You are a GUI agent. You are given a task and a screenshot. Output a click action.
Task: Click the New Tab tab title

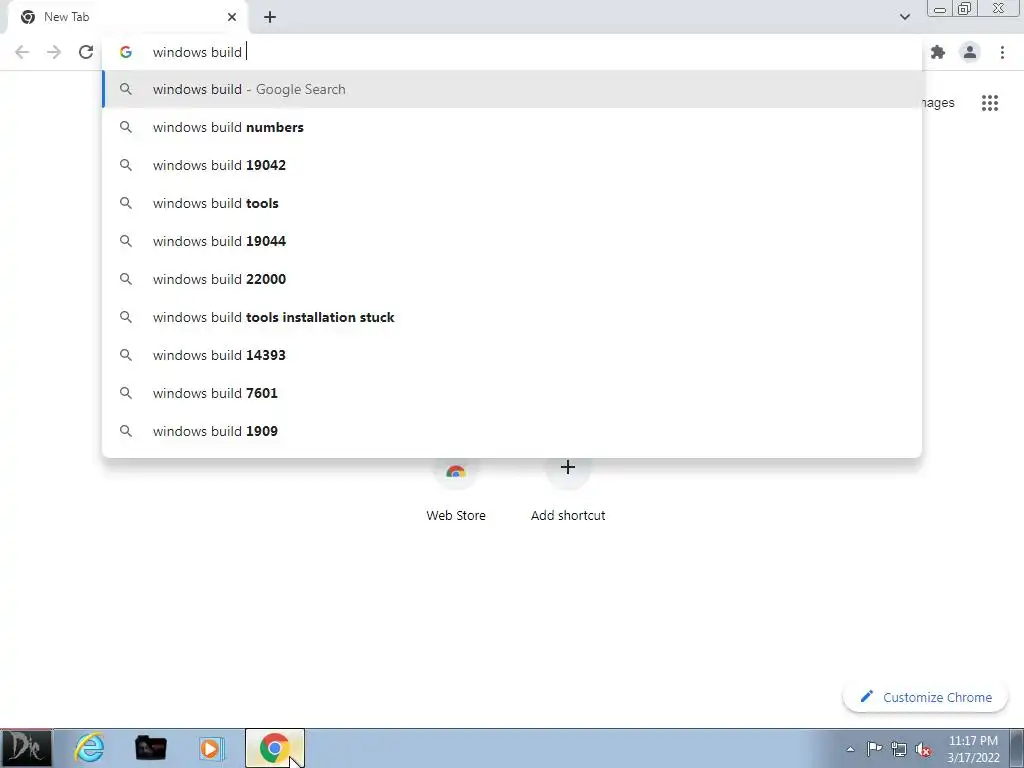pyautogui.click(x=67, y=17)
